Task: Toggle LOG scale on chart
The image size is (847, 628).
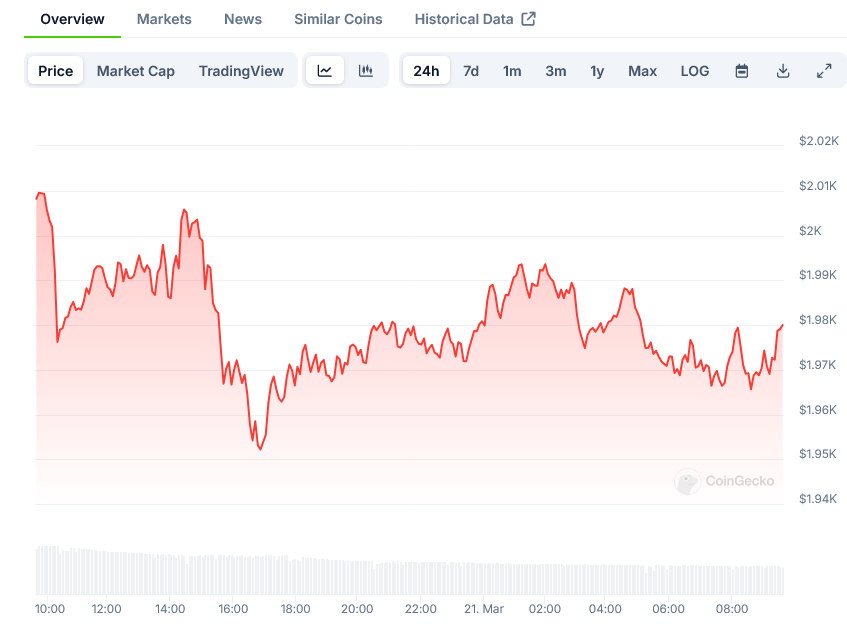Action: pyautogui.click(x=695, y=71)
